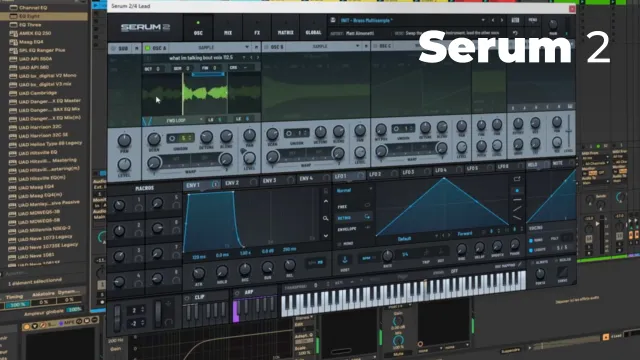Select the LFO ramp up draw tool

click(517, 209)
